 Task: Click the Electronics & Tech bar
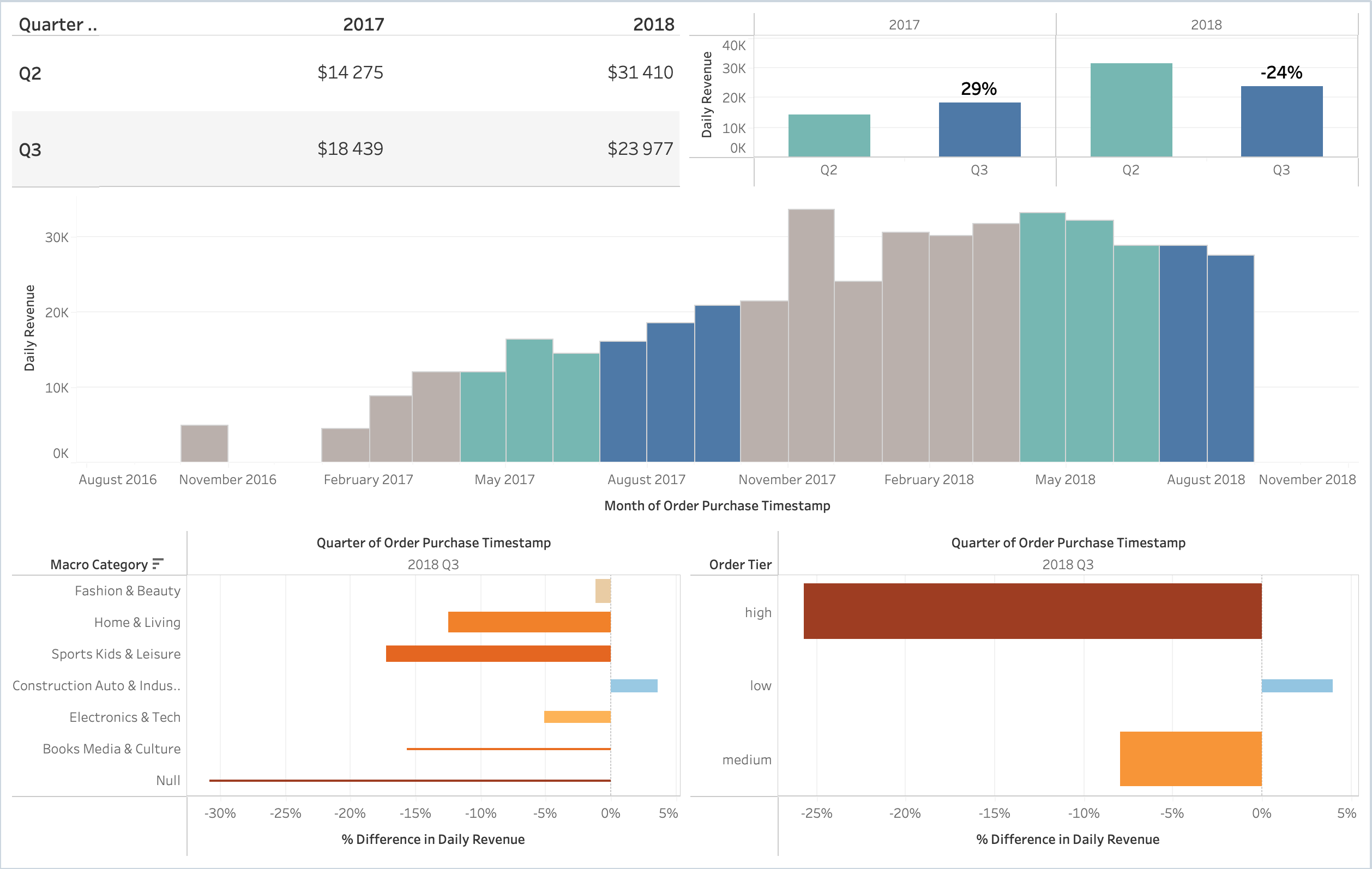pos(576,717)
